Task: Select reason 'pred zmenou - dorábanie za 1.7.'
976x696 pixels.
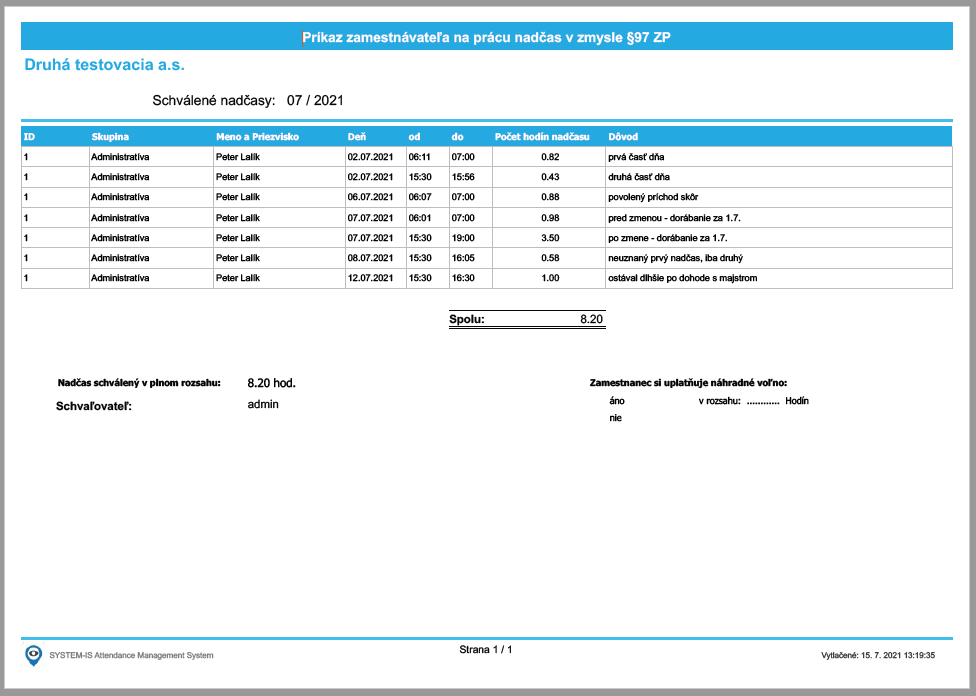Action: 674,218
